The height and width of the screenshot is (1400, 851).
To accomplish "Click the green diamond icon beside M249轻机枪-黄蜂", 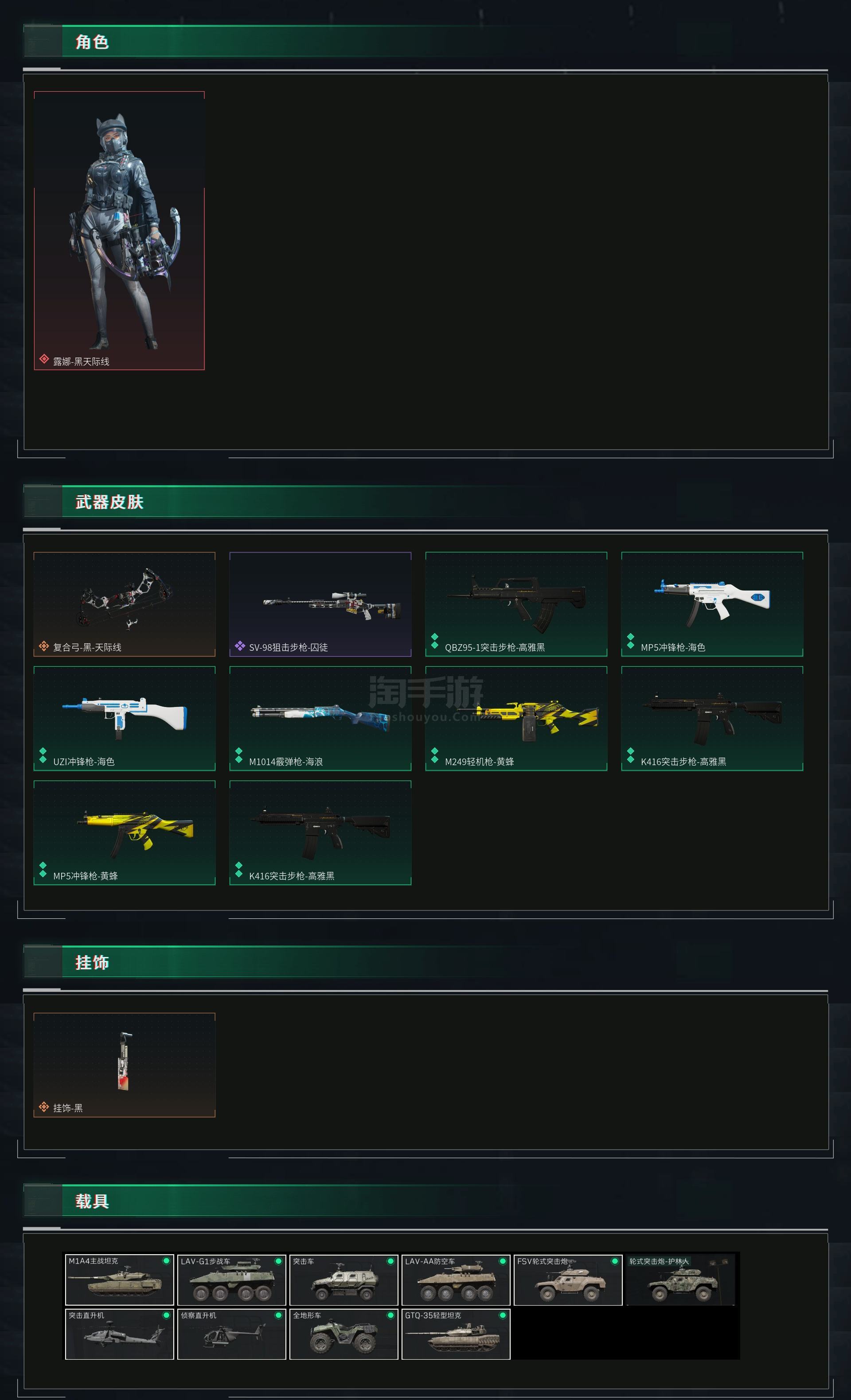I will (434, 755).
